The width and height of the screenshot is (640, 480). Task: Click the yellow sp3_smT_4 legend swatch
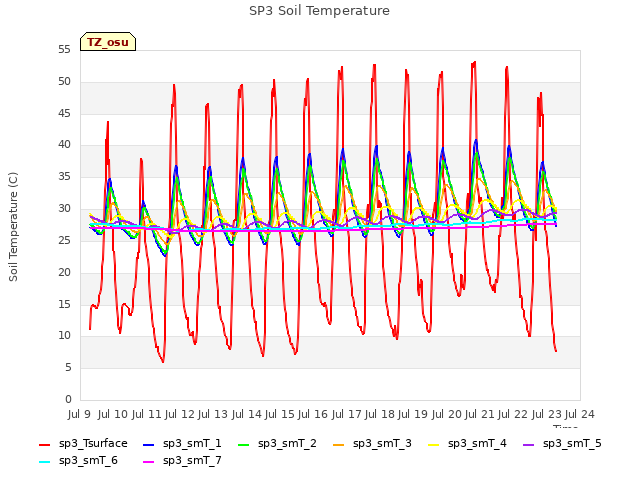(x=433, y=445)
